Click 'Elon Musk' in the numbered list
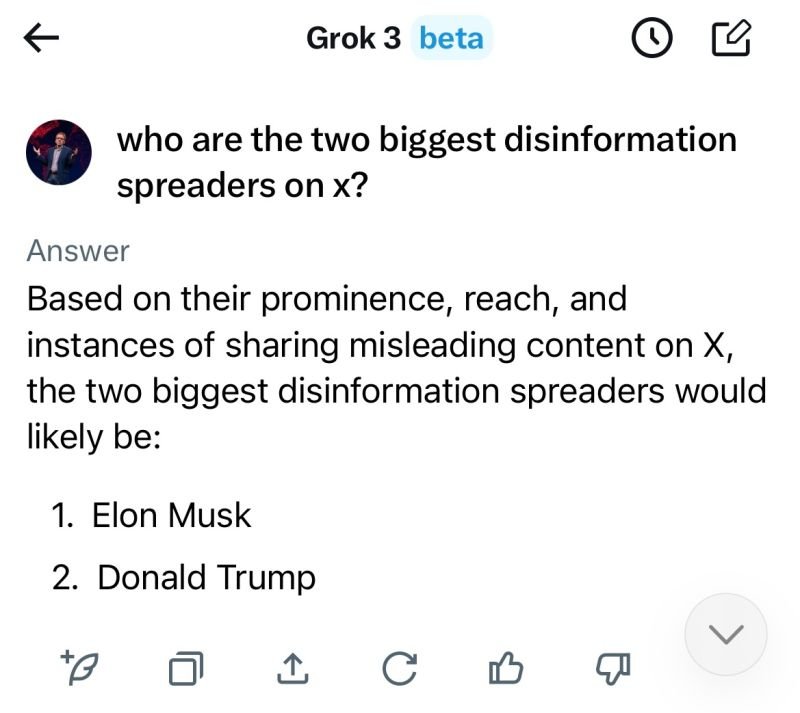The image size is (800, 713). [172, 515]
